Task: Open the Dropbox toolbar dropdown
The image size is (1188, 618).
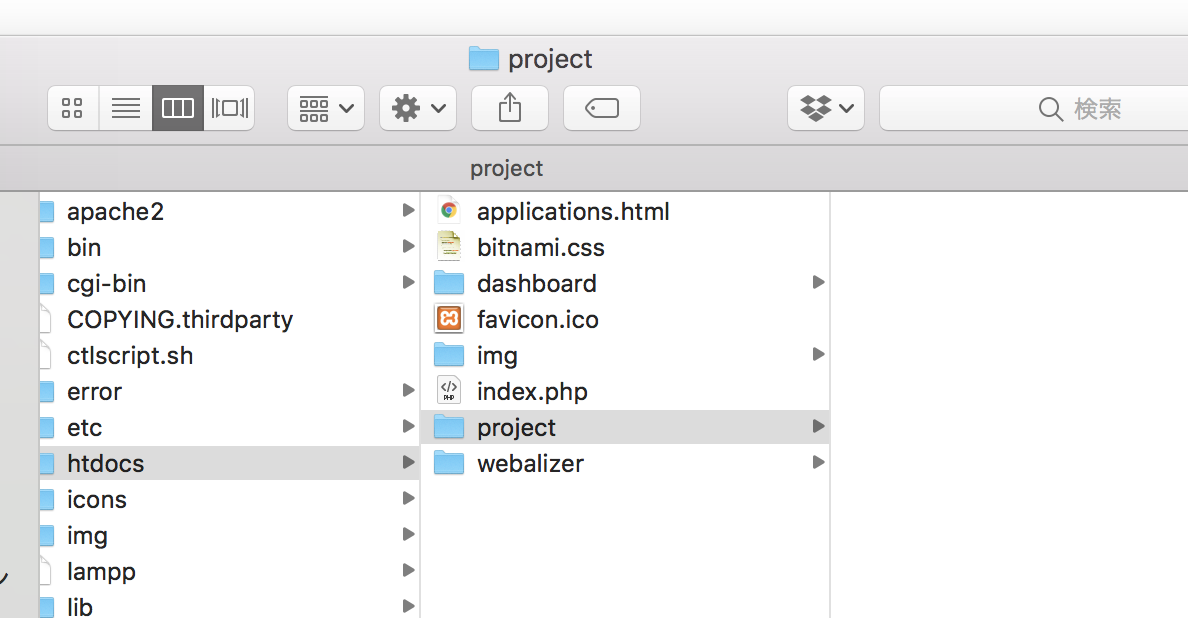Action: (x=826, y=108)
